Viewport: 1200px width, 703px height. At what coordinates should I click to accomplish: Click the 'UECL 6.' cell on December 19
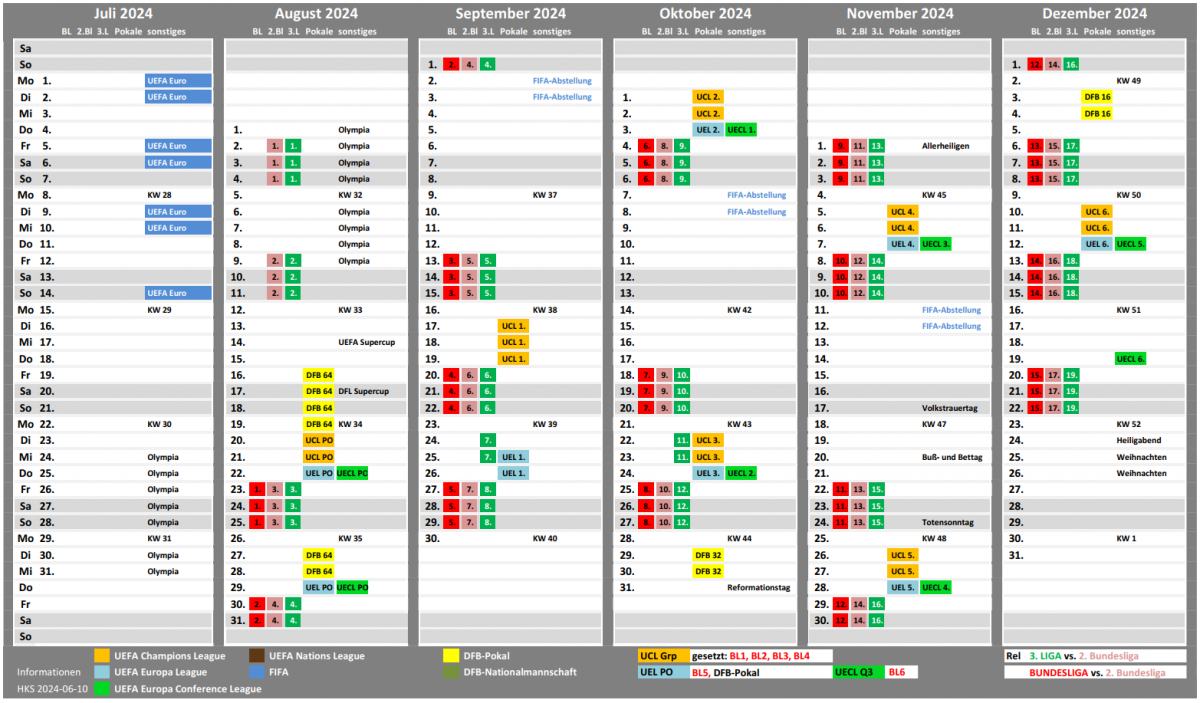(1131, 359)
